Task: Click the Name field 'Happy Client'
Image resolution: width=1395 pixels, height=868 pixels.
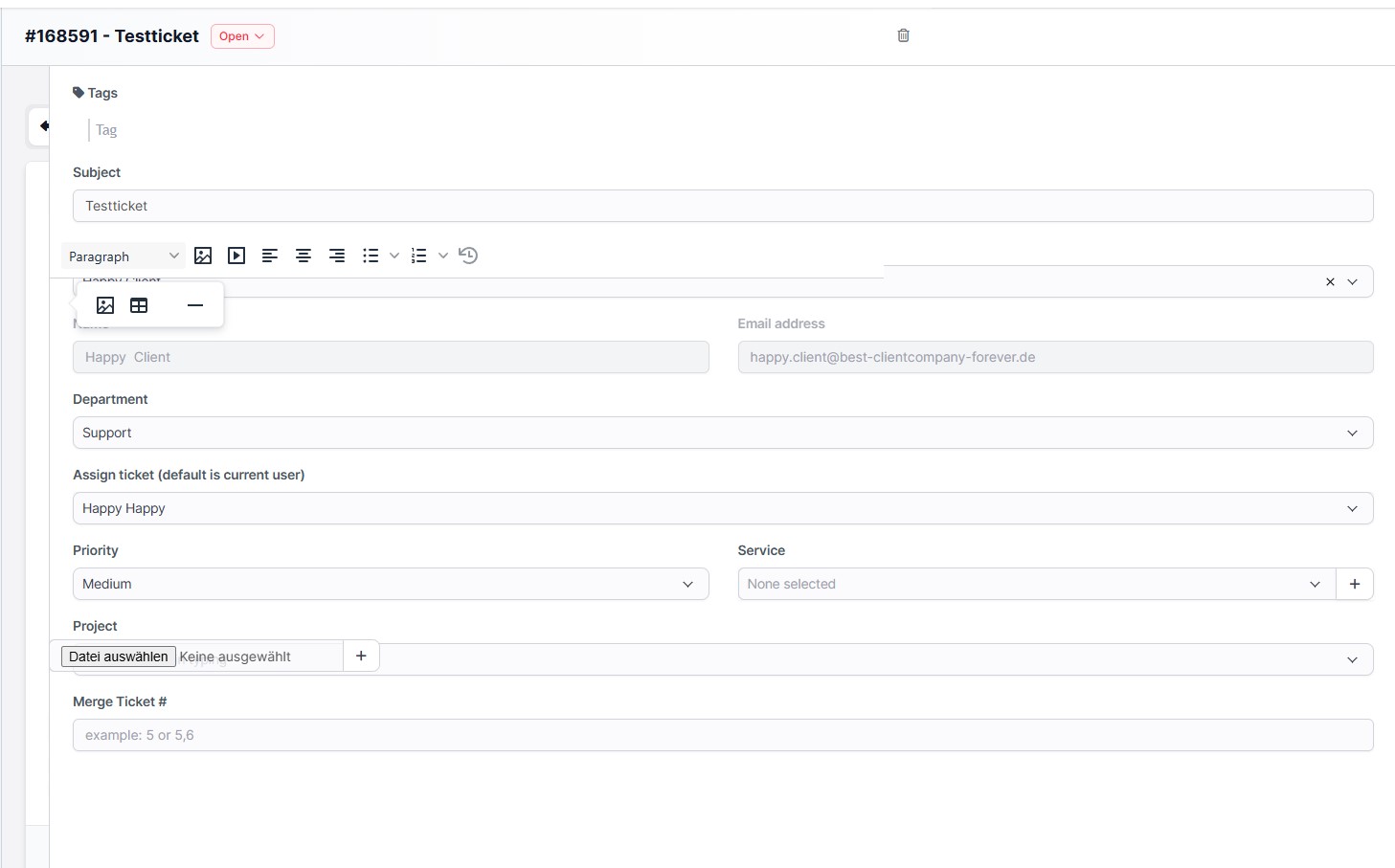Action: coord(391,357)
